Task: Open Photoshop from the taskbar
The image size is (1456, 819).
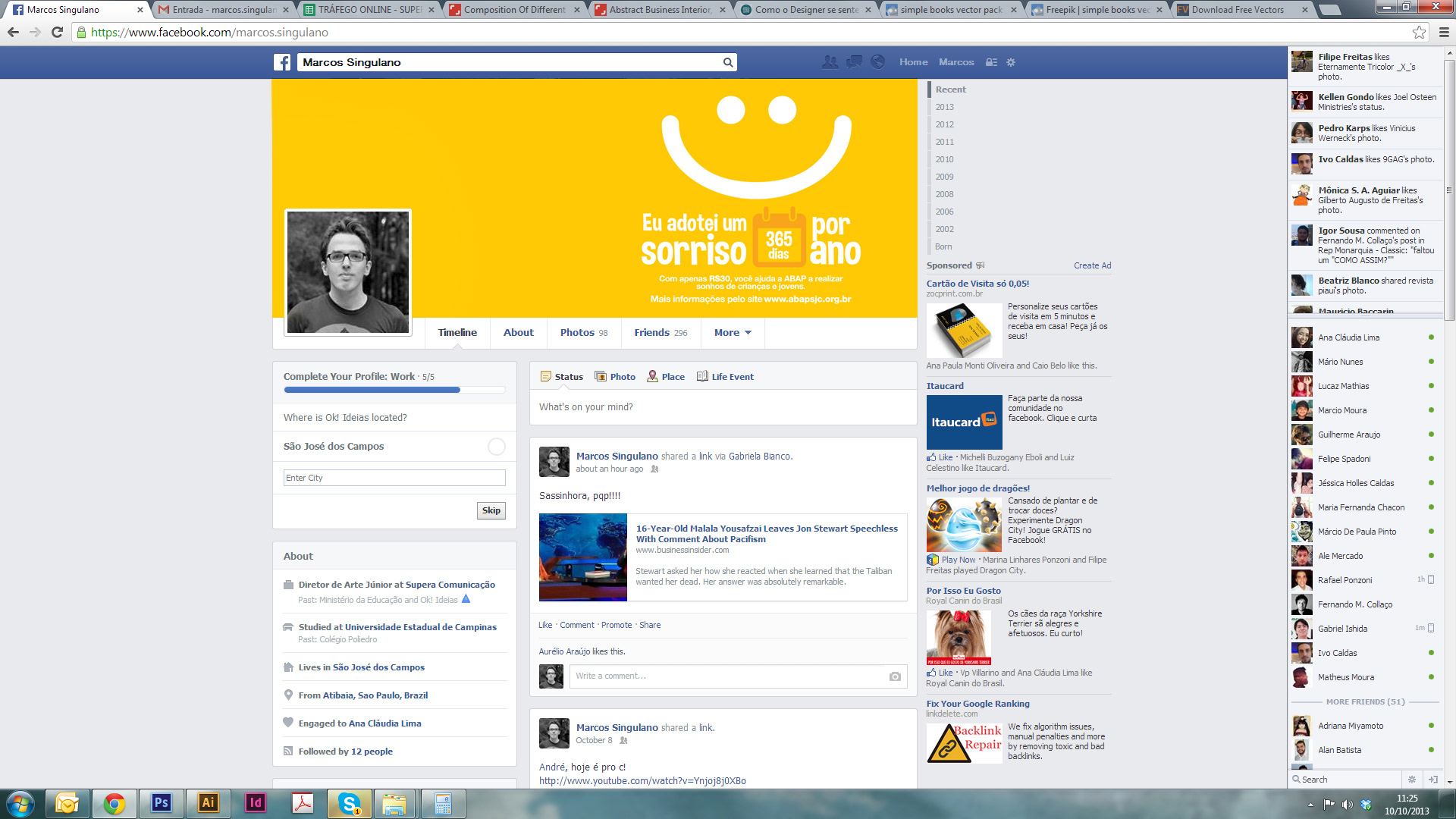Action: tap(161, 803)
